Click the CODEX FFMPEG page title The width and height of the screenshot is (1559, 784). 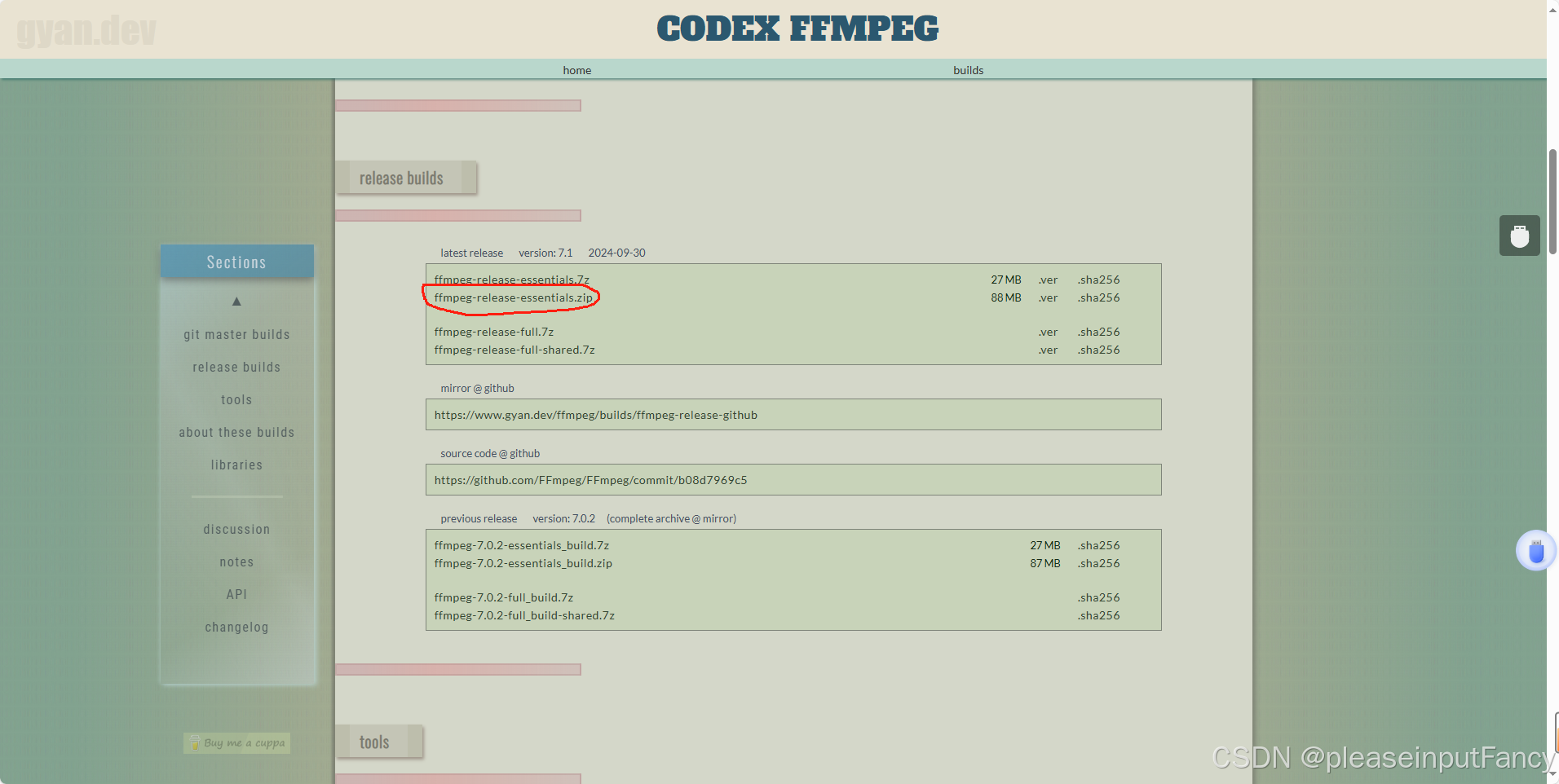coord(797,29)
